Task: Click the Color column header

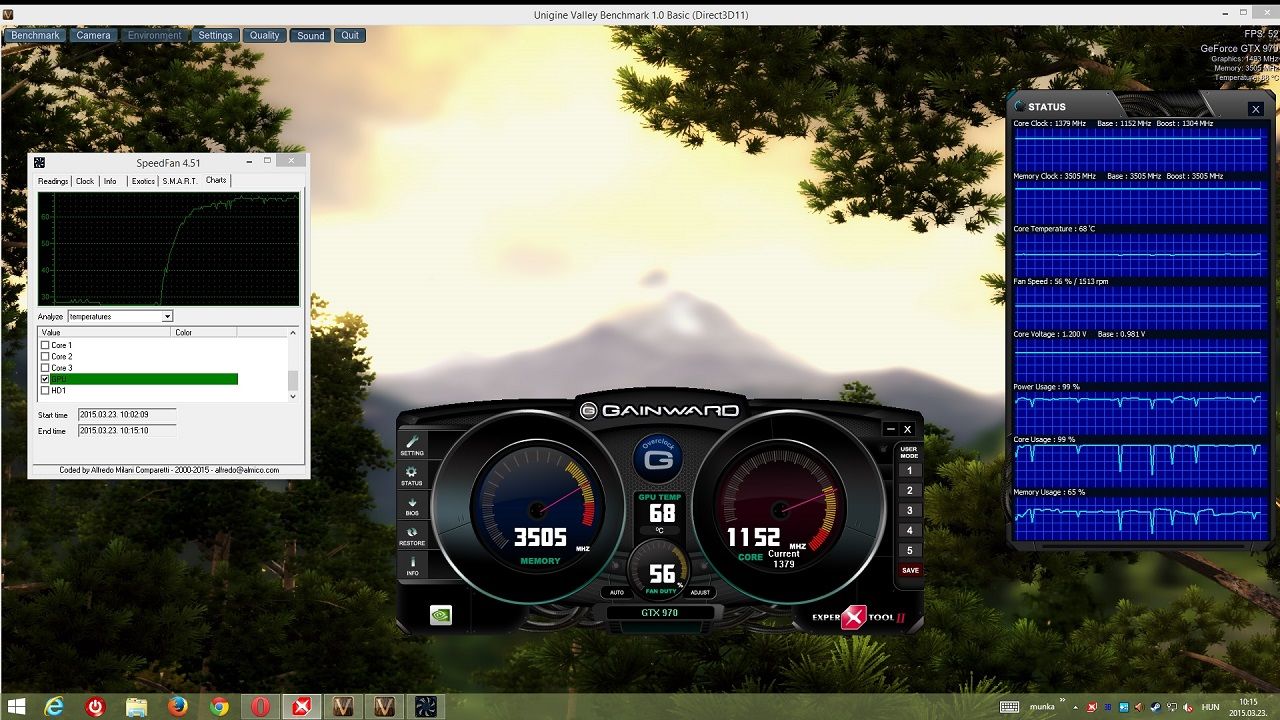Action: [x=204, y=332]
